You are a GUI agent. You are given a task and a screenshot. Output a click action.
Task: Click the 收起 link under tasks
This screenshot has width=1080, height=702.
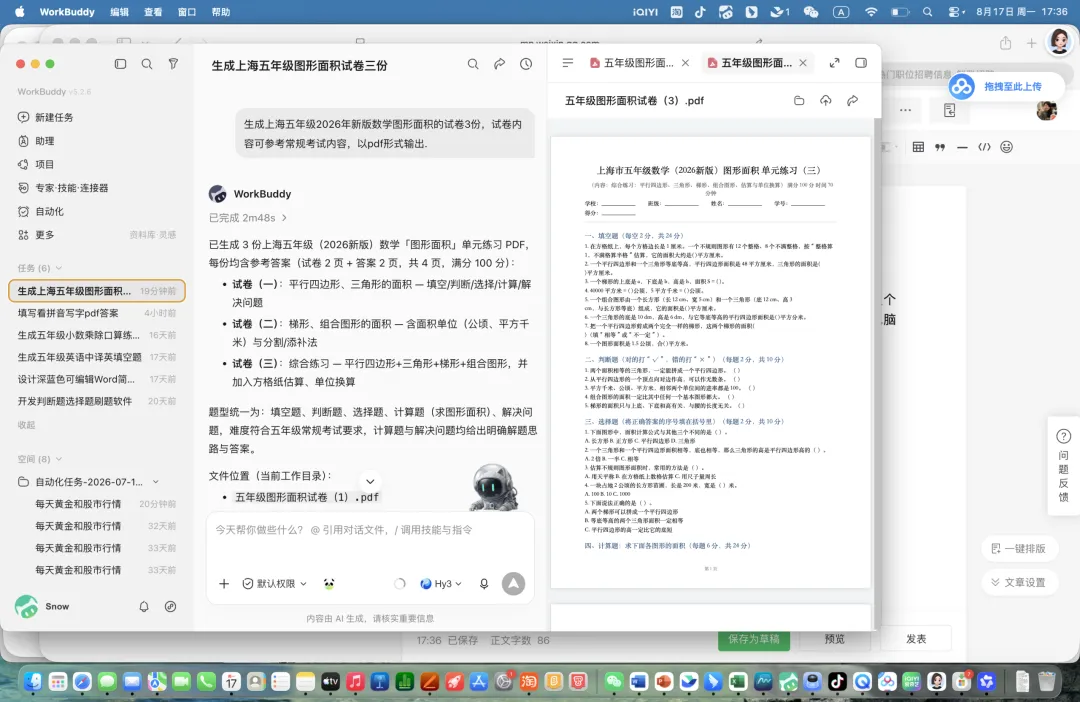(26, 424)
